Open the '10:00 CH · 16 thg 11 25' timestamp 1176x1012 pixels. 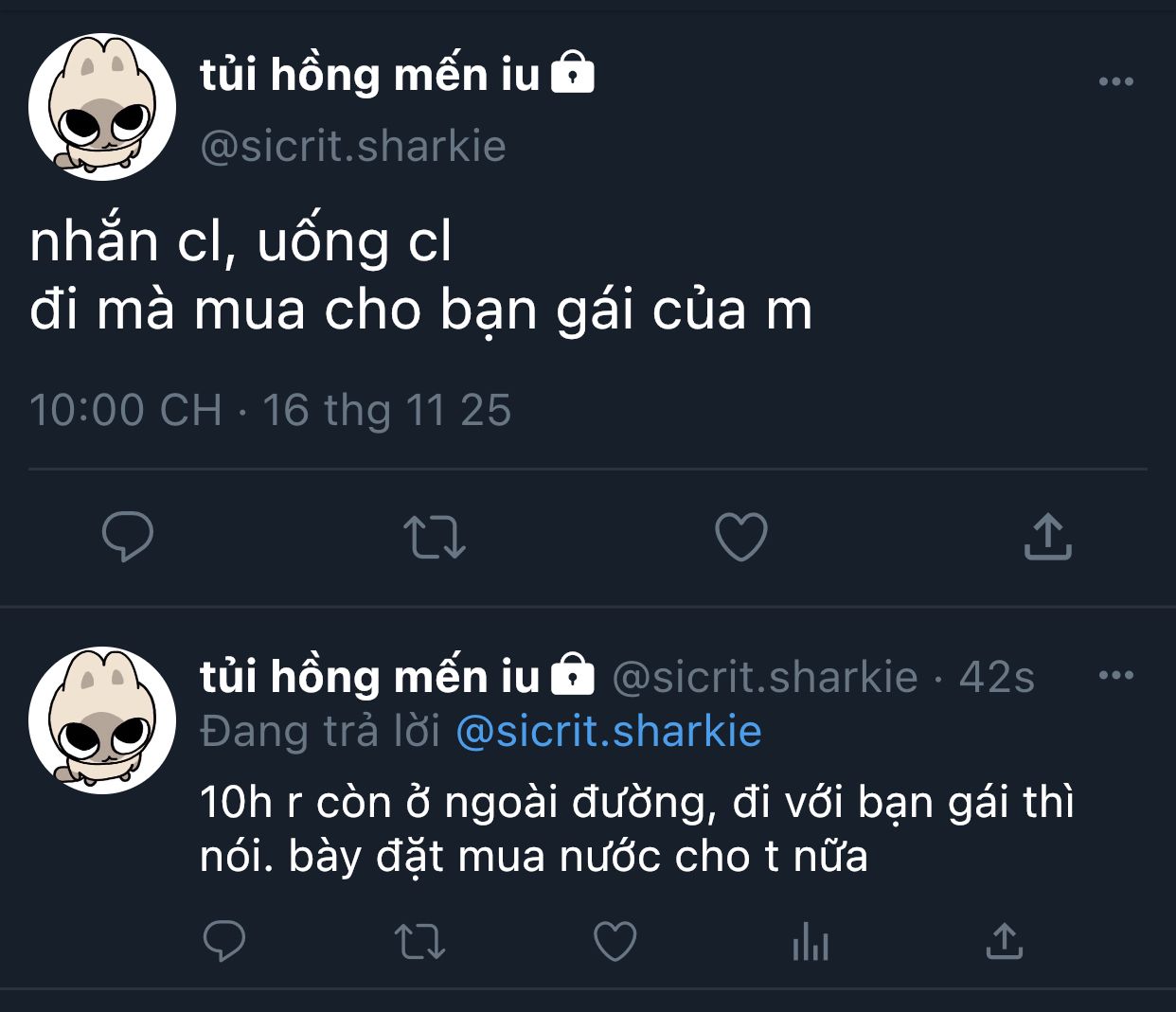coord(270,410)
